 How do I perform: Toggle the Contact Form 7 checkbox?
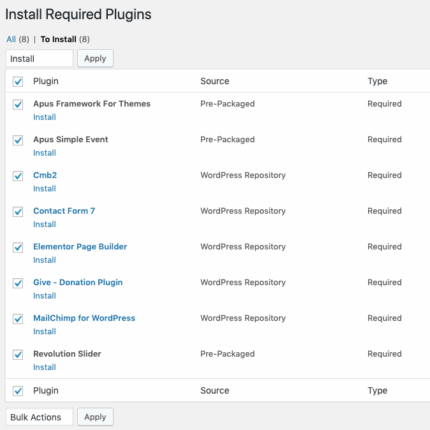18,212
